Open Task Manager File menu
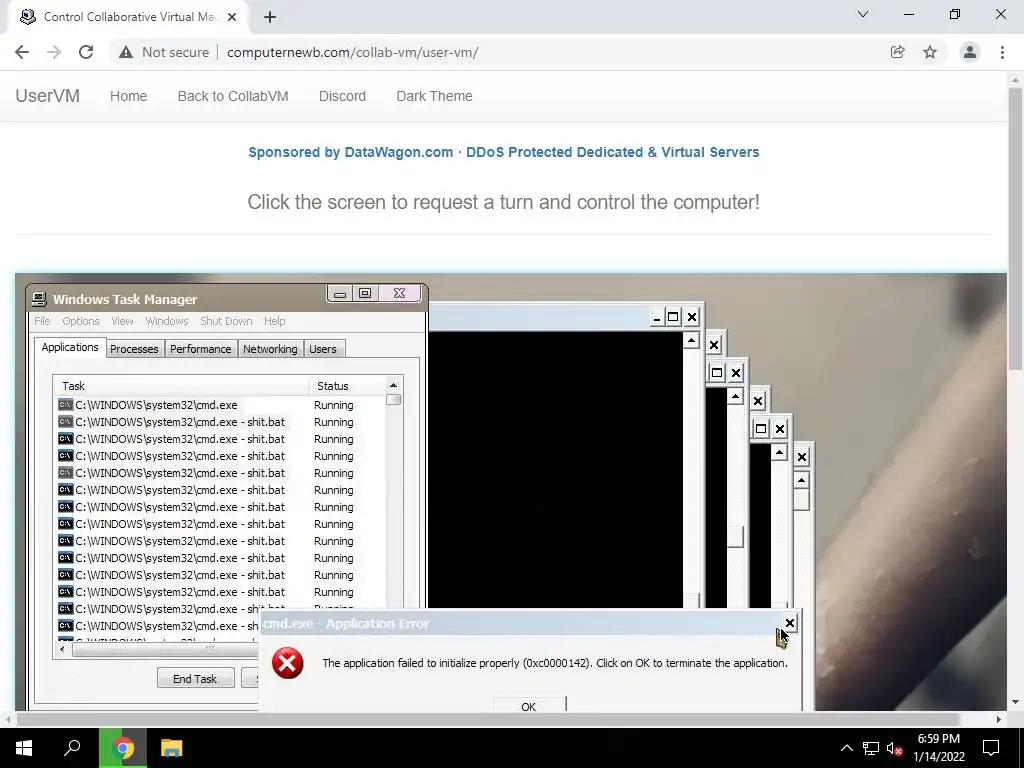This screenshot has width=1024, height=768. tap(42, 321)
